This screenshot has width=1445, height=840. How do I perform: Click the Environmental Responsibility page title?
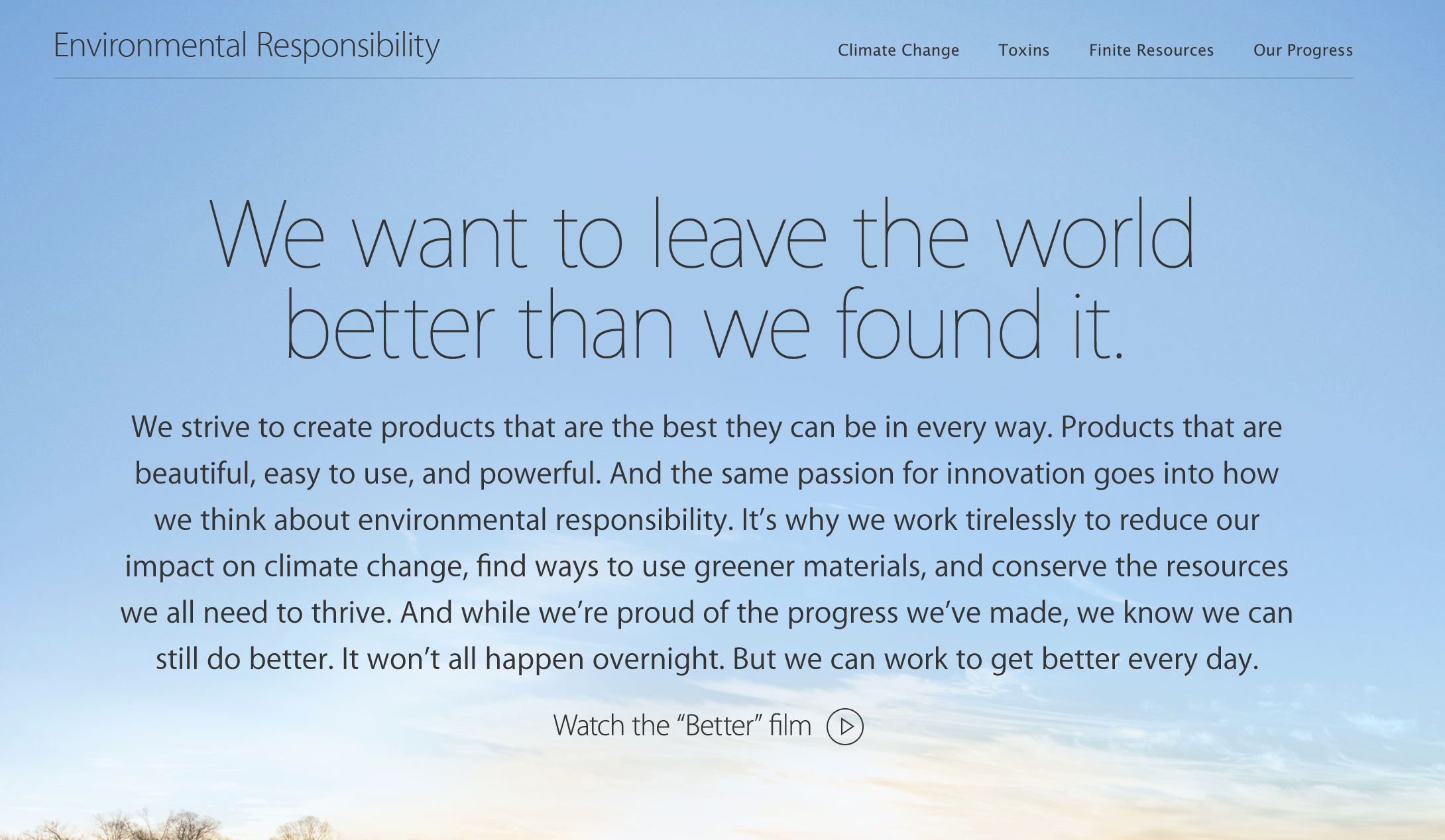246,46
